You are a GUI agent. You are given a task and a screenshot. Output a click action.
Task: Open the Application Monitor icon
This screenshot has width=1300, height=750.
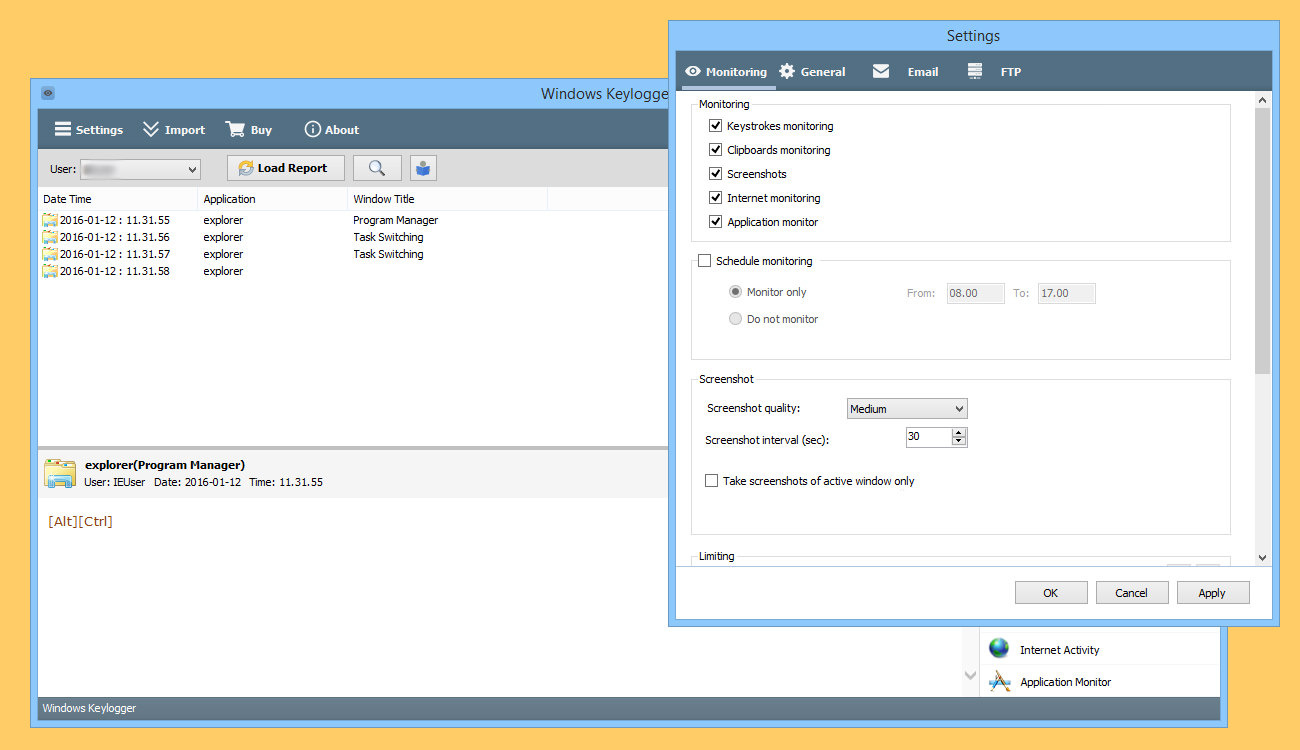pyautogui.click(x=999, y=682)
